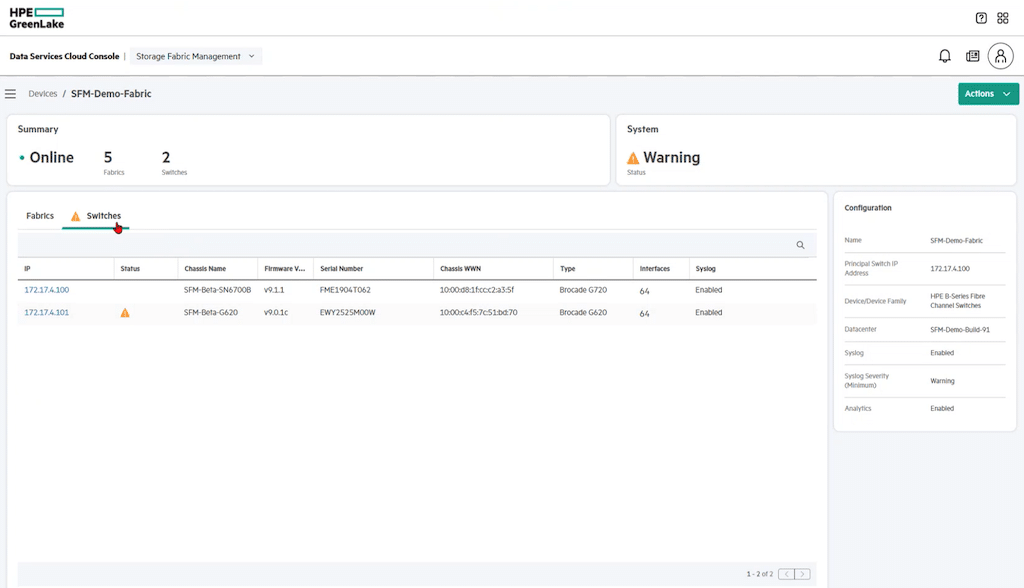The image size is (1024, 588).
Task: Click the System Warning status icon
Action: (x=633, y=158)
